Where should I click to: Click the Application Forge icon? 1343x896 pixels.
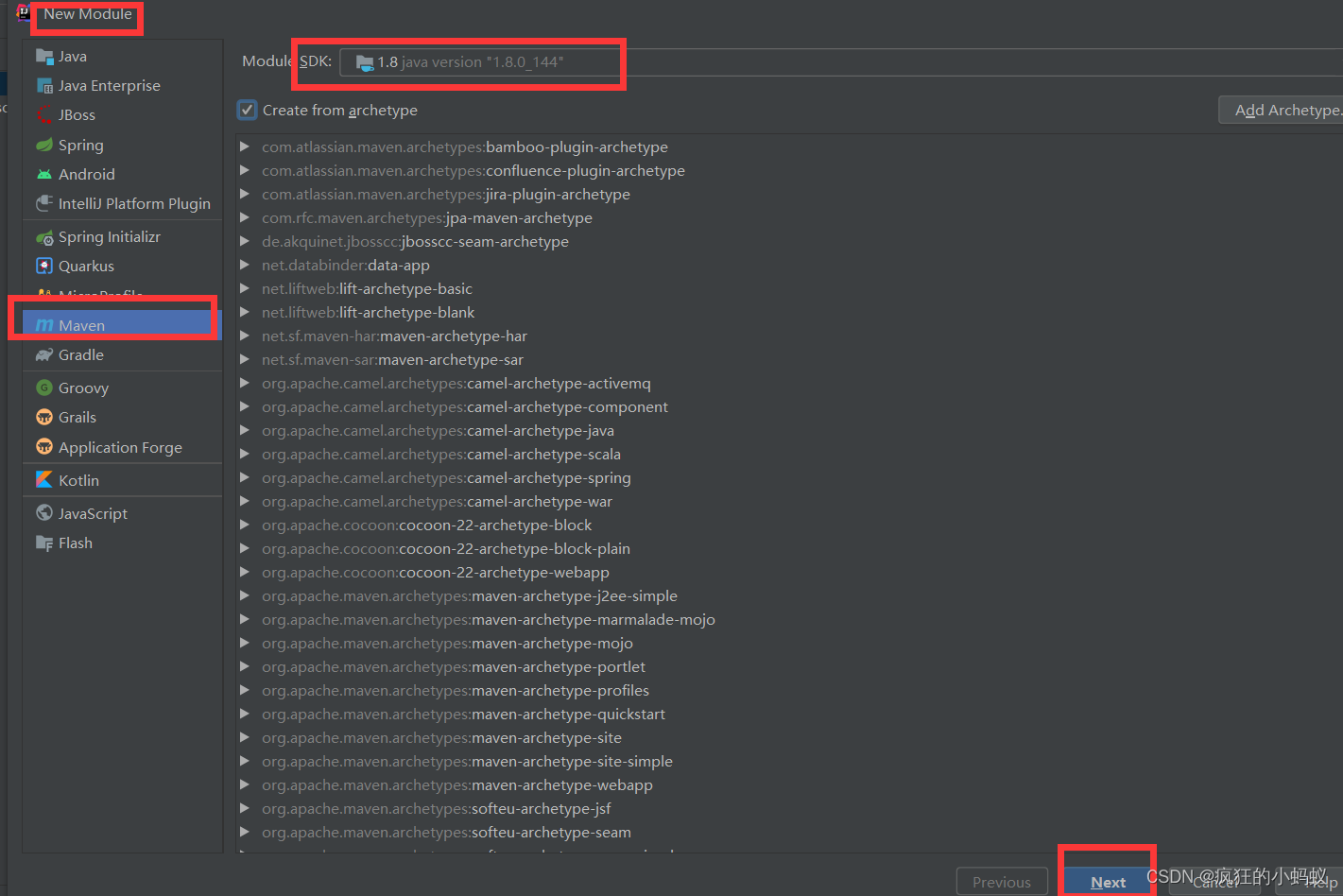tap(44, 448)
